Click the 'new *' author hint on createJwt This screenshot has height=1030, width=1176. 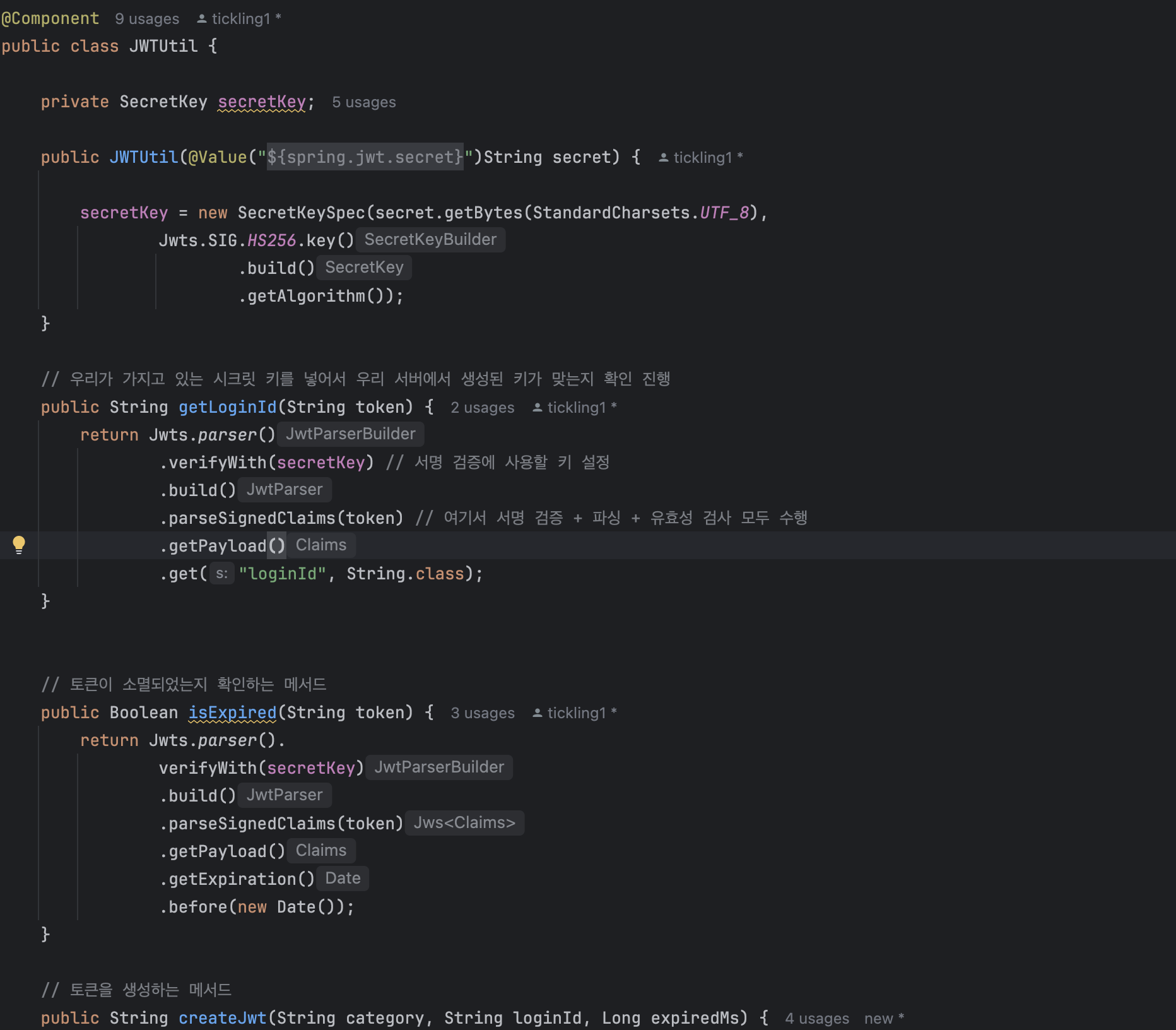coord(885,1019)
